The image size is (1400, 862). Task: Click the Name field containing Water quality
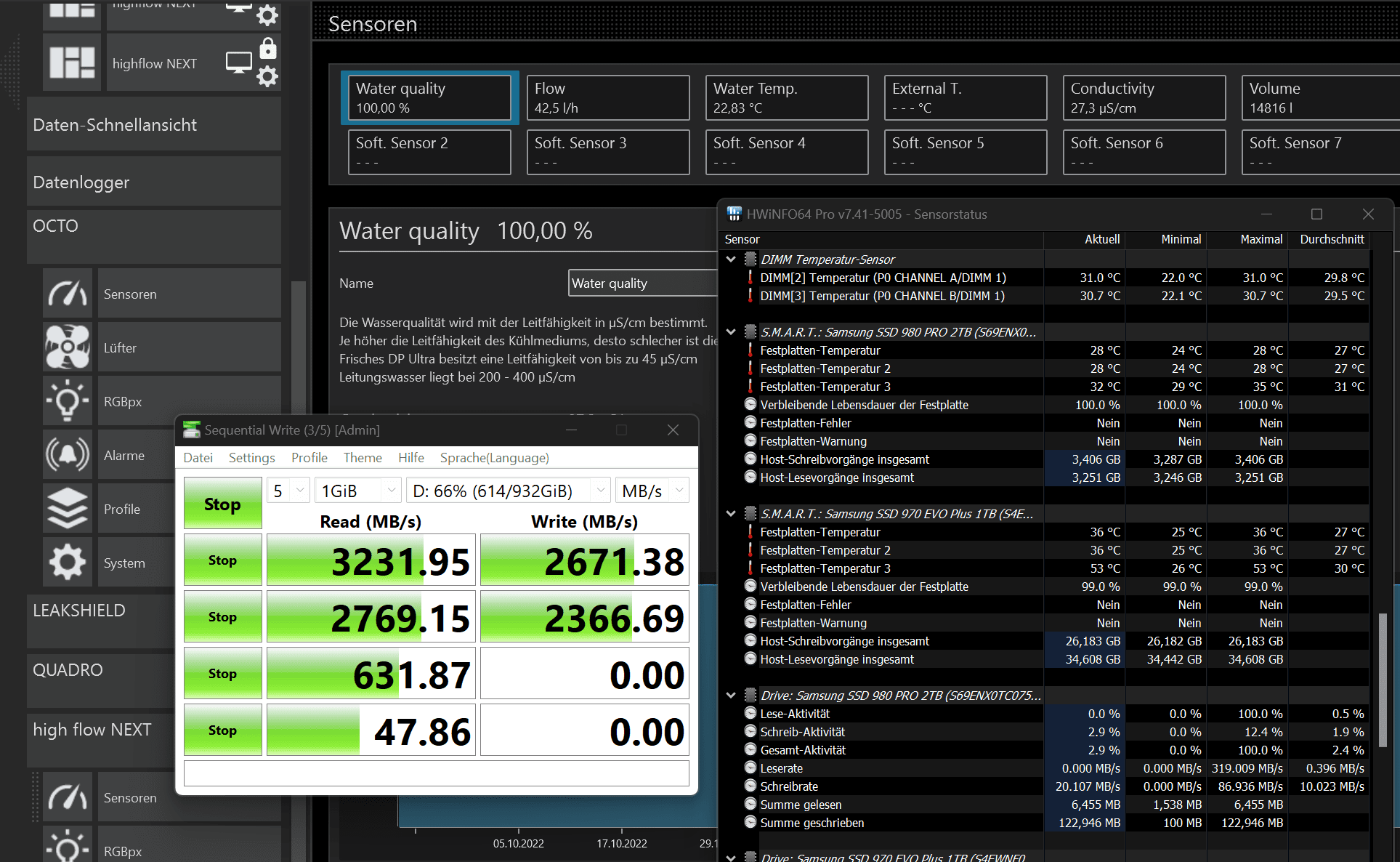[x=642, y=283]
